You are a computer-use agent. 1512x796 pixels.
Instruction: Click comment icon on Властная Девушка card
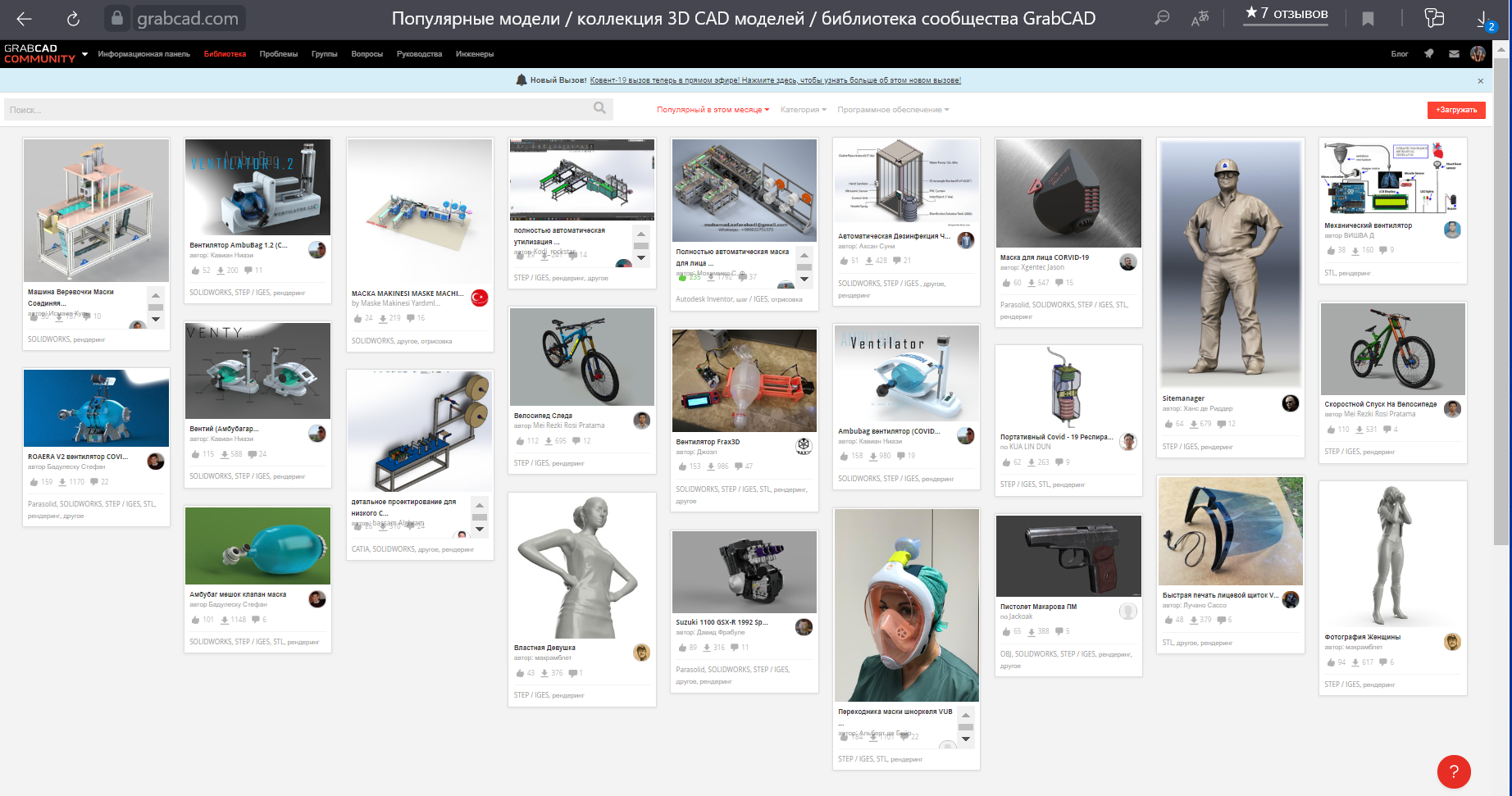pyautogui.click(x=572, y=673)
